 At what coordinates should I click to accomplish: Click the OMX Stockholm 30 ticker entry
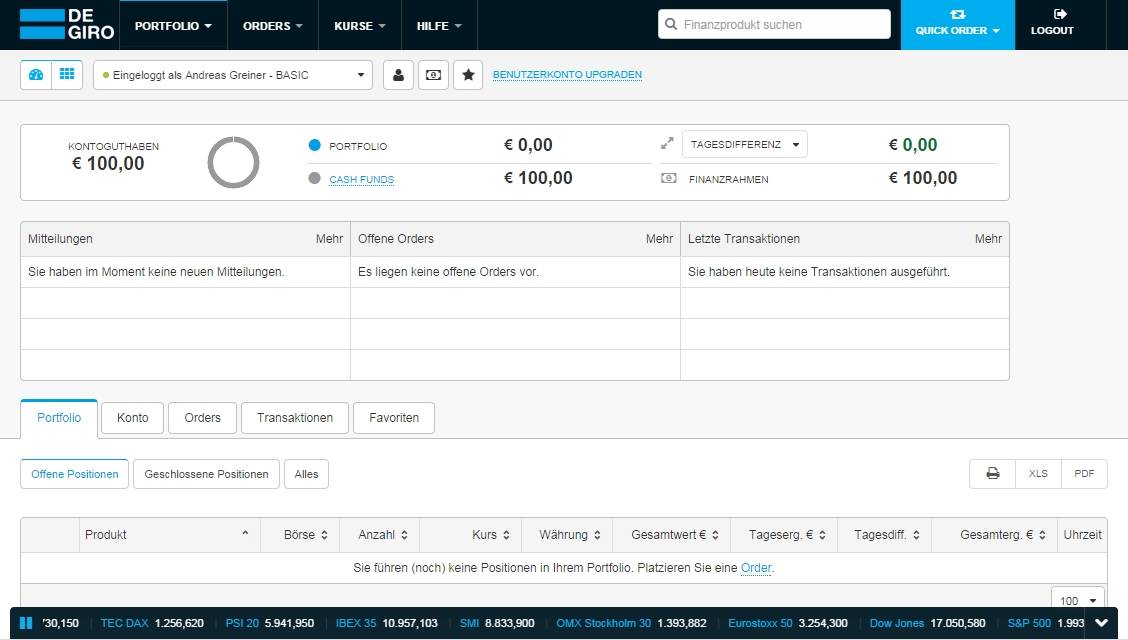coord(631,623)
